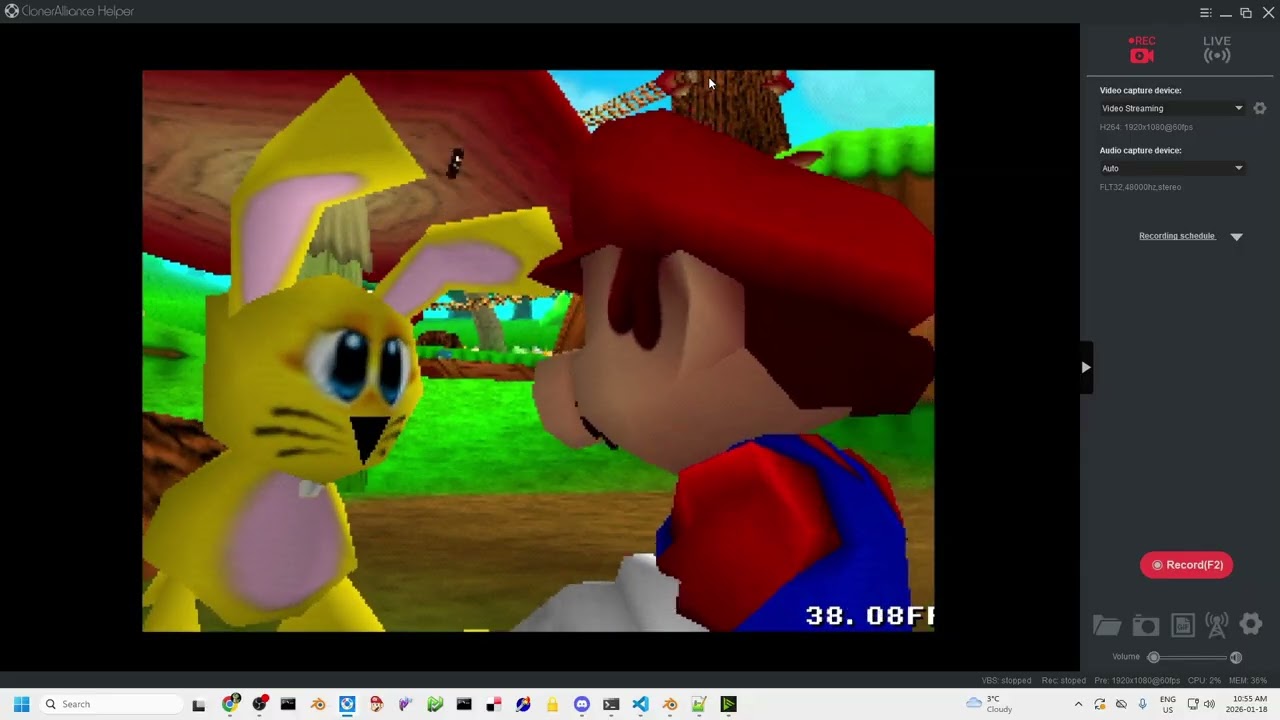Click the game video preview area

(538, 350)
